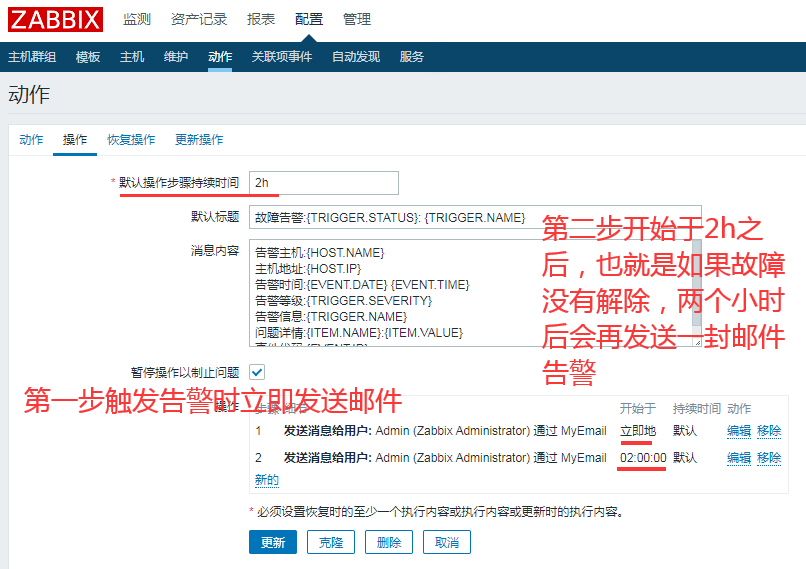Click the 02:00:00 start value in step 2

click(643, 457)
